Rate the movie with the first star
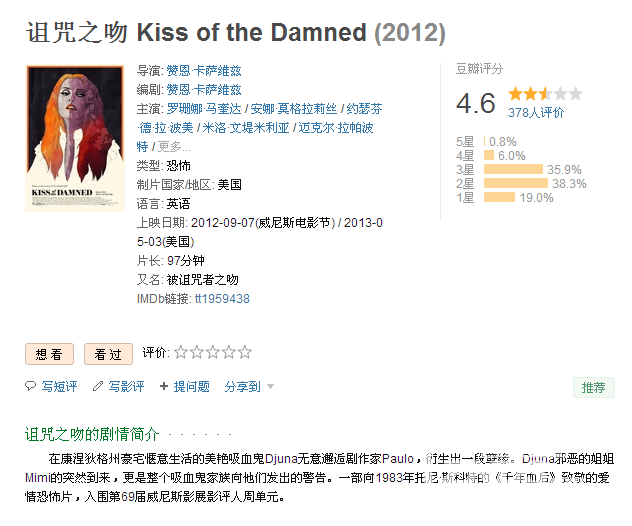The width and height of the screenshot is (632, 526). click(x=181, y=352)
